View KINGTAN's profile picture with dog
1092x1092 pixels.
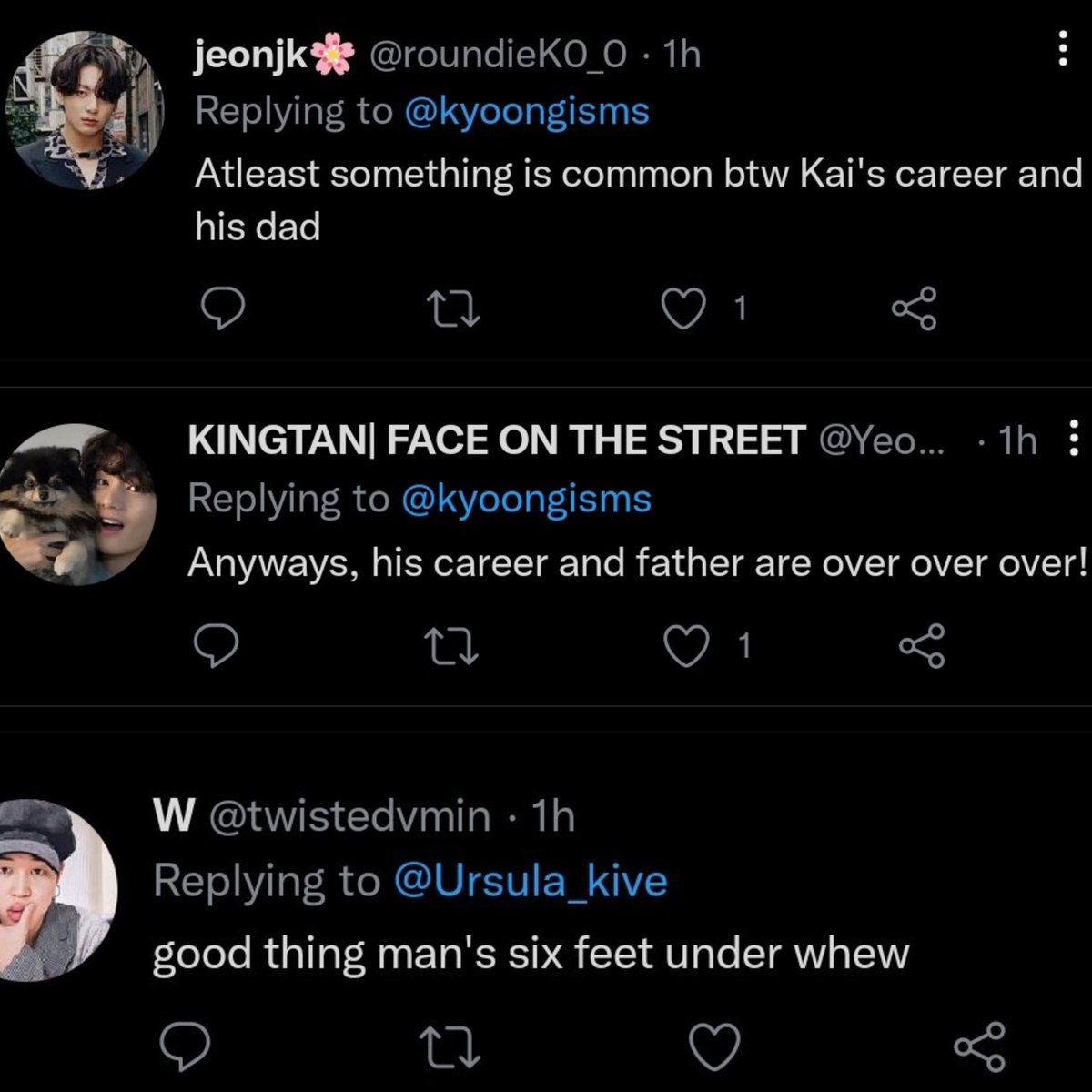pos(78,504)
